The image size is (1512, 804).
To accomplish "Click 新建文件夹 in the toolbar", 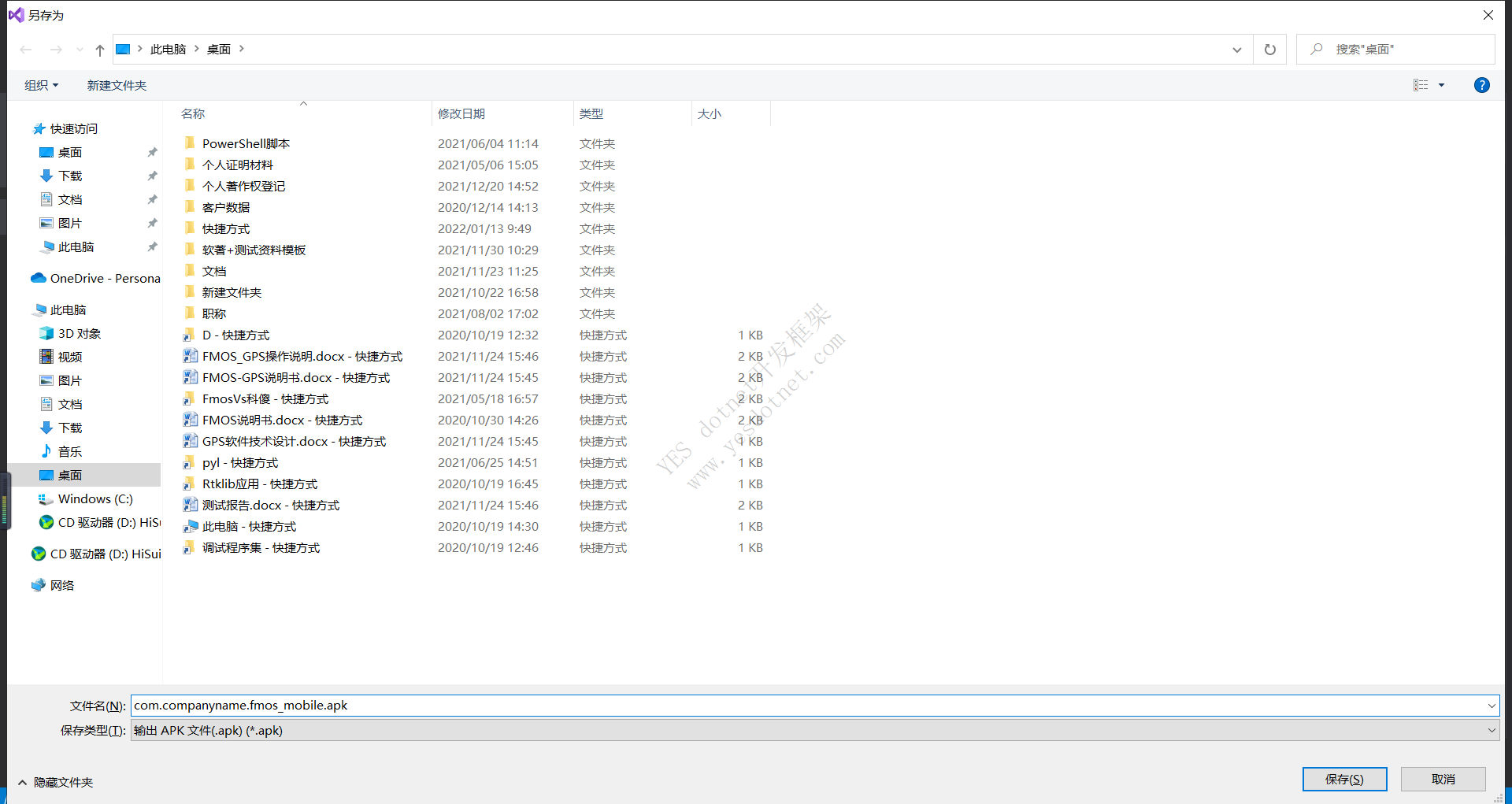I will pyautogui.click(x=117, y=85).
